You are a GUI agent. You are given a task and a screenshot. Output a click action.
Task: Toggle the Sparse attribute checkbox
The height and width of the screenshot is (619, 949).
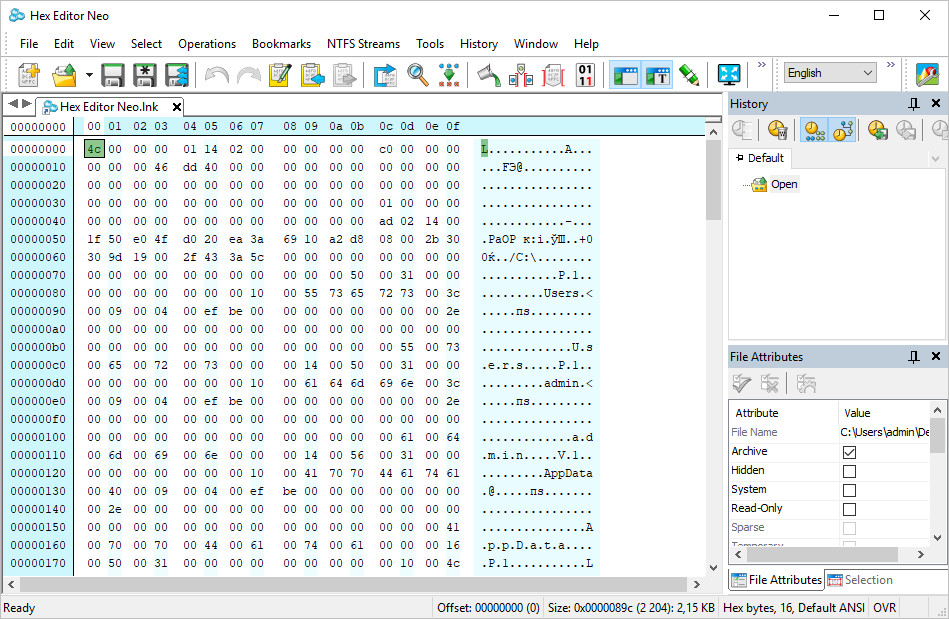tap(849, 528)
